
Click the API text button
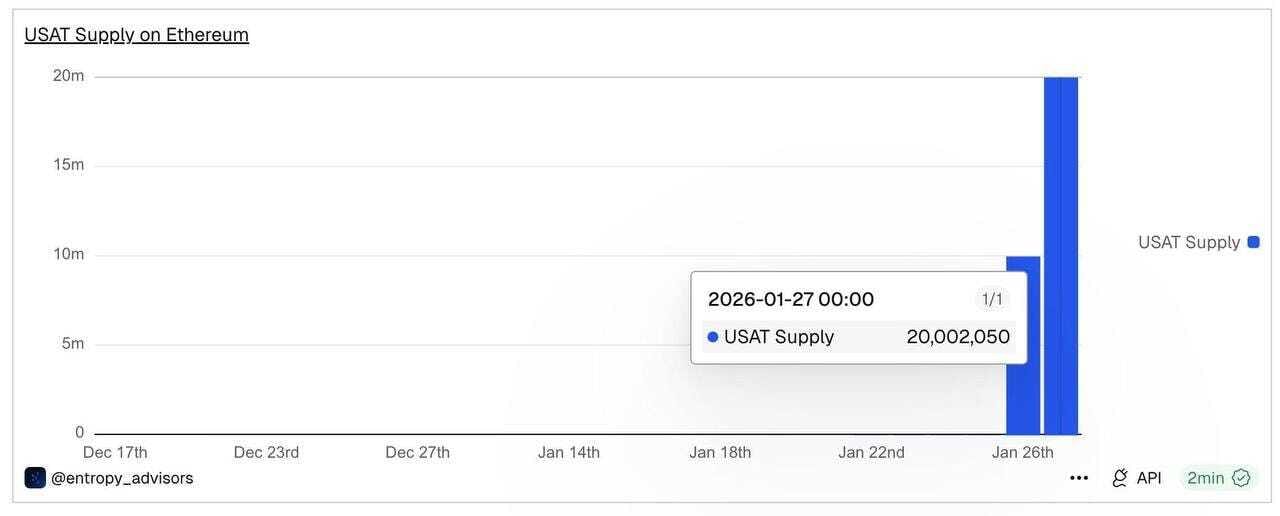click(x=1149, y=478)
